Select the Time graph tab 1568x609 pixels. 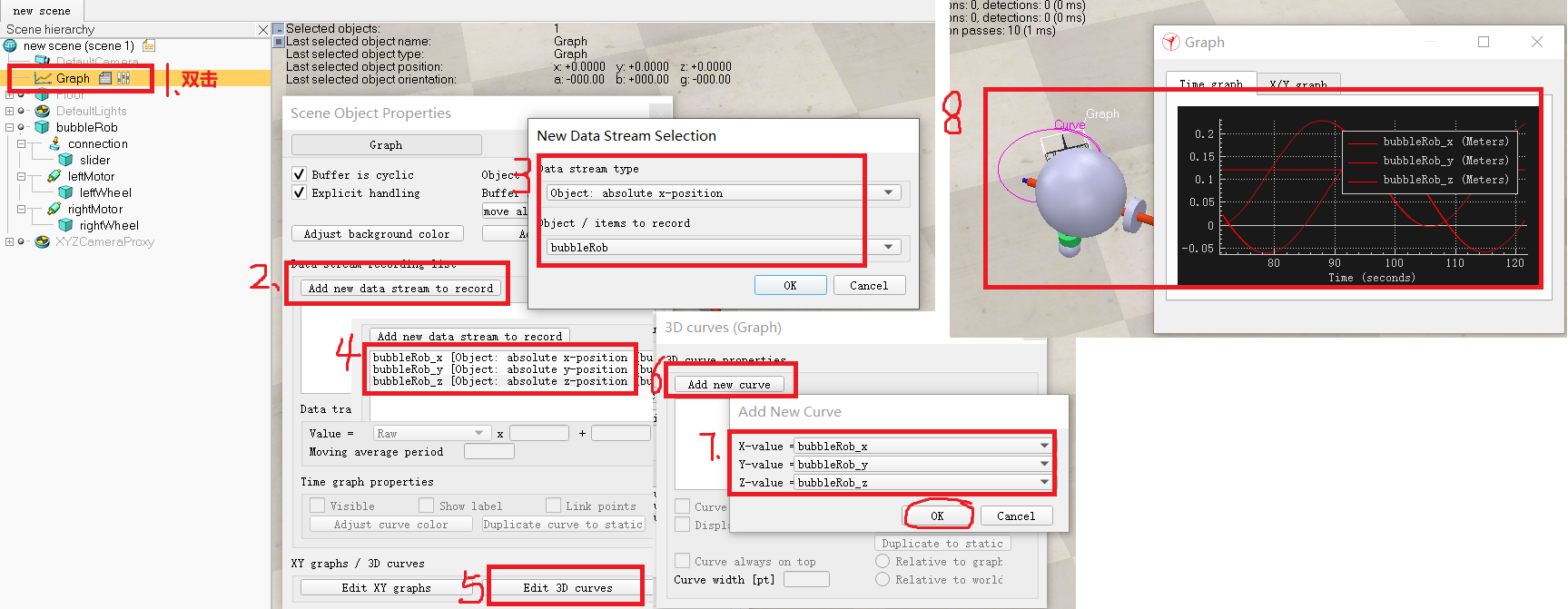coord(1211,83)
